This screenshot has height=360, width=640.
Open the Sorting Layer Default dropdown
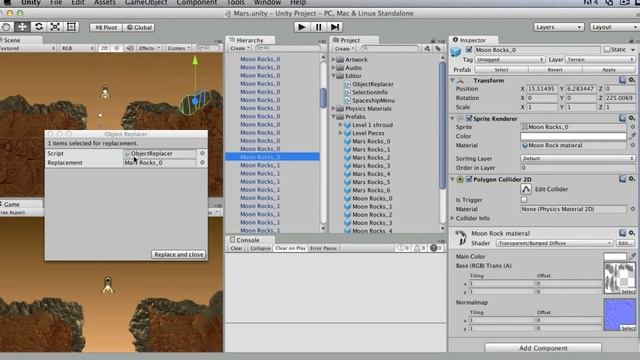click(x=578, y=158)
